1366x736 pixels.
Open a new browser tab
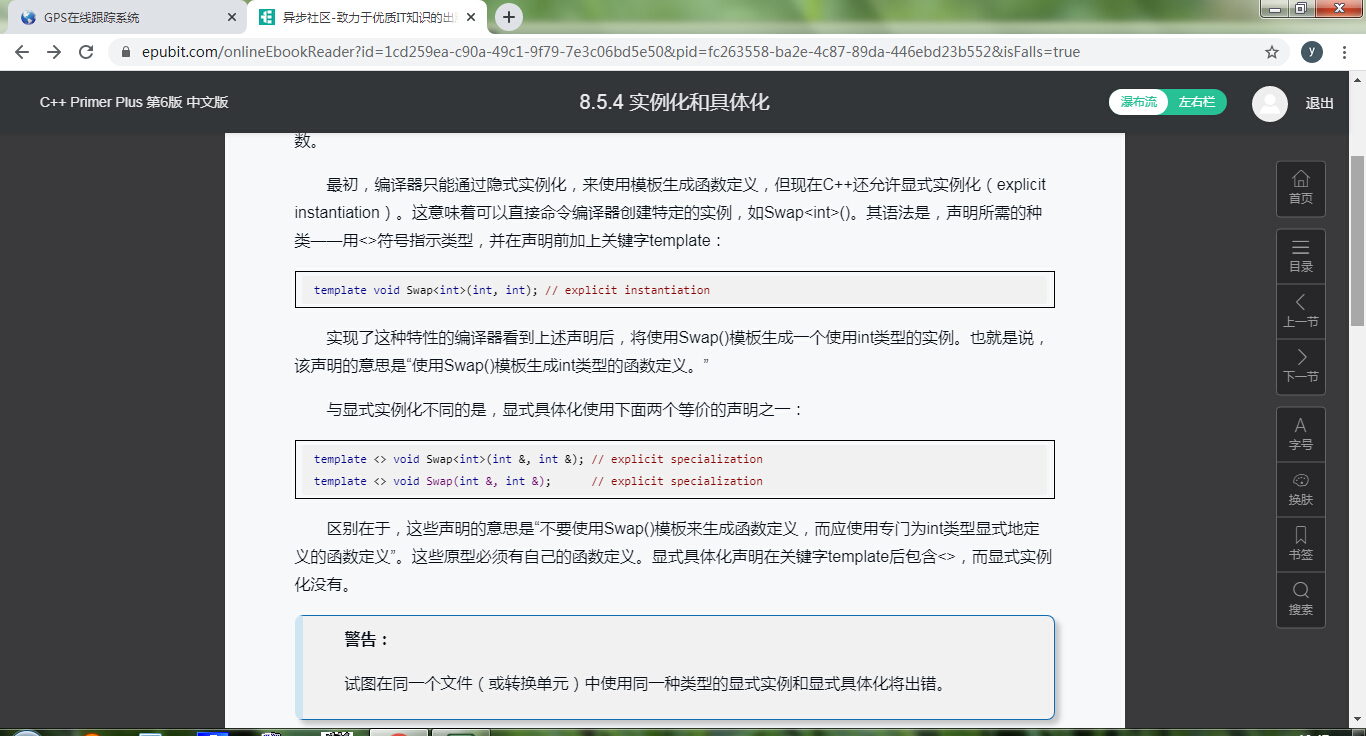(x=509, y=17)
